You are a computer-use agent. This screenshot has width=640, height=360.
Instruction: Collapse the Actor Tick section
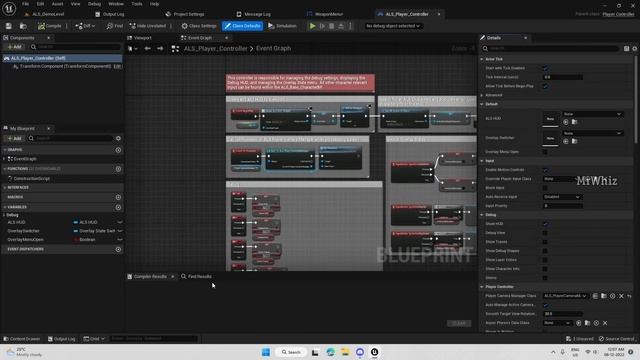click(x=482, y=59)
